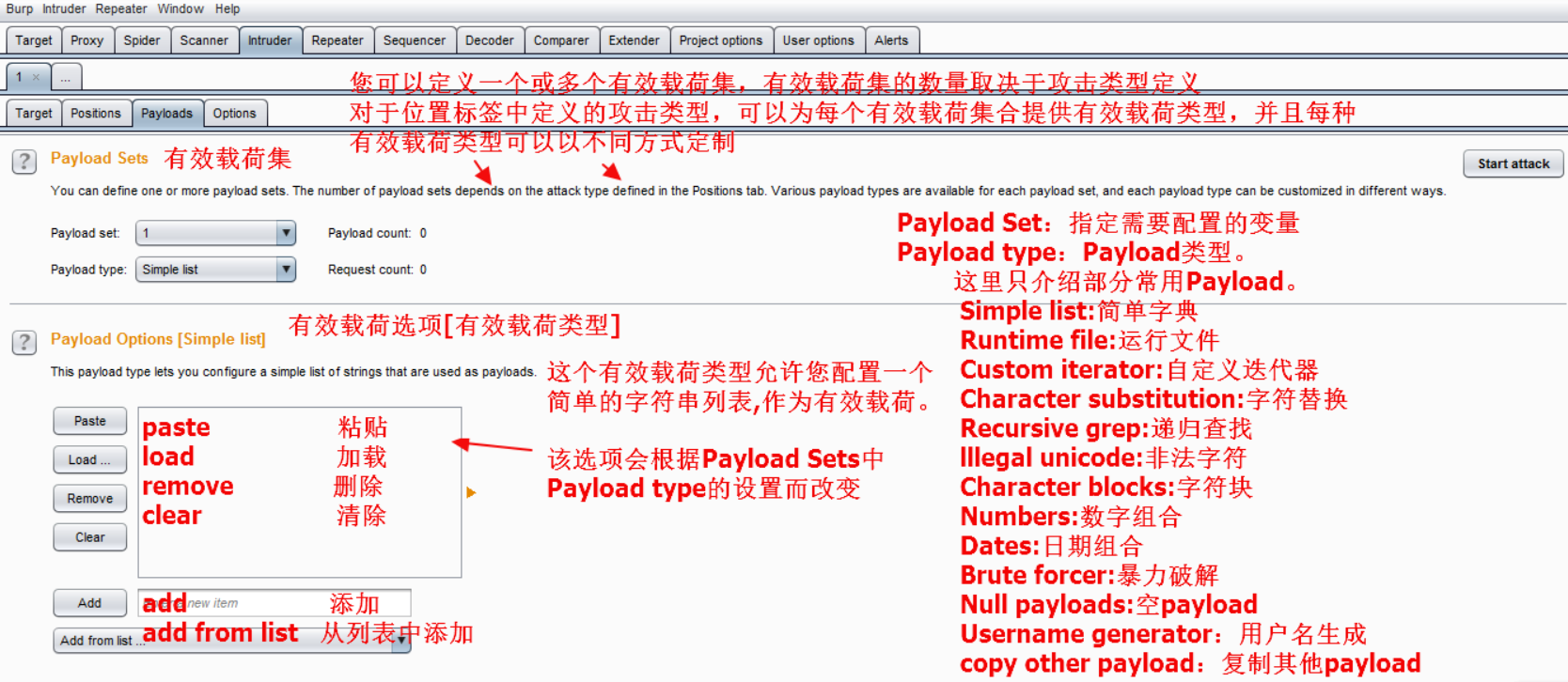Viewport: 1568px width, 682px height.
Task: Switch to the Sequencer tab
Action: tap(415, 40)
